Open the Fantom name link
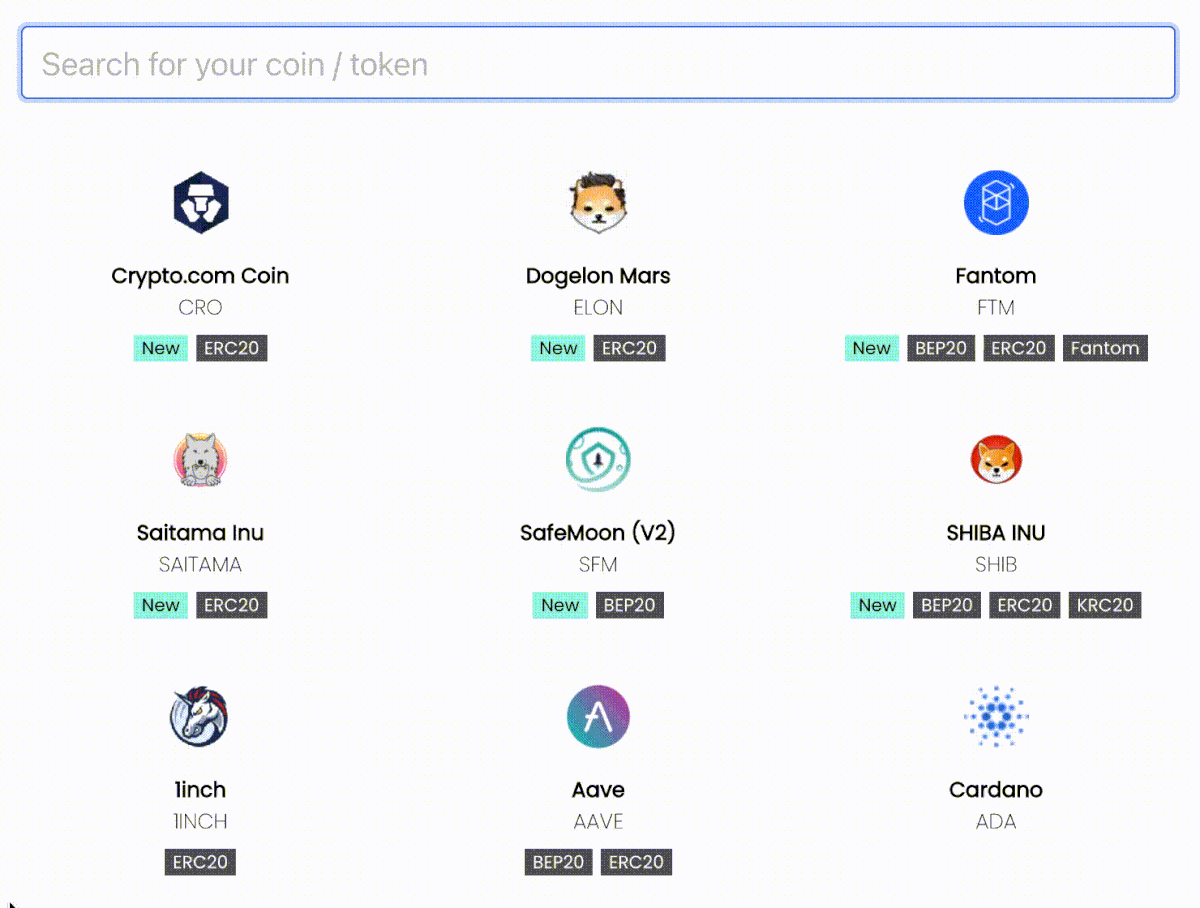This screenshot has height=908, width=1200. click(x=996, y=276)
